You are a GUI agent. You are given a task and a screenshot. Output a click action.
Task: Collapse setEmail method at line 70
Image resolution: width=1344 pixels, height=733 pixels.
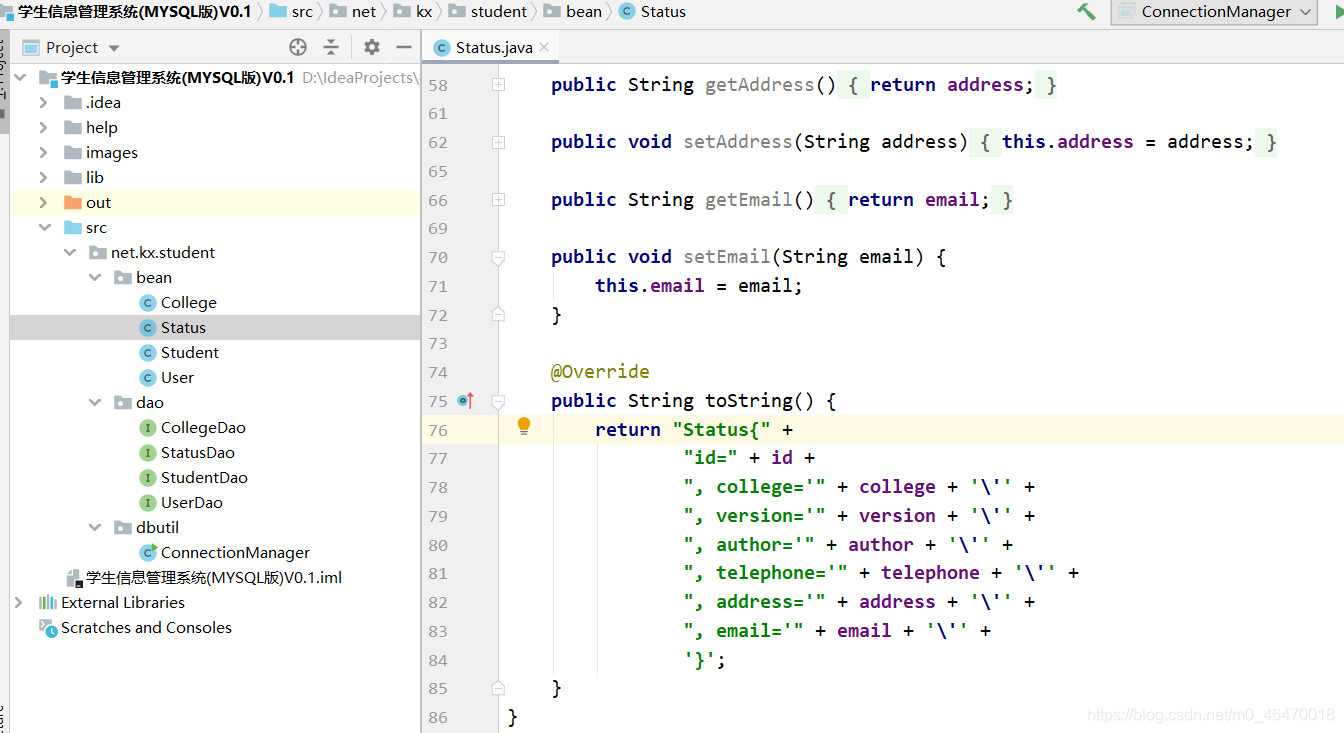coord(498,258)
